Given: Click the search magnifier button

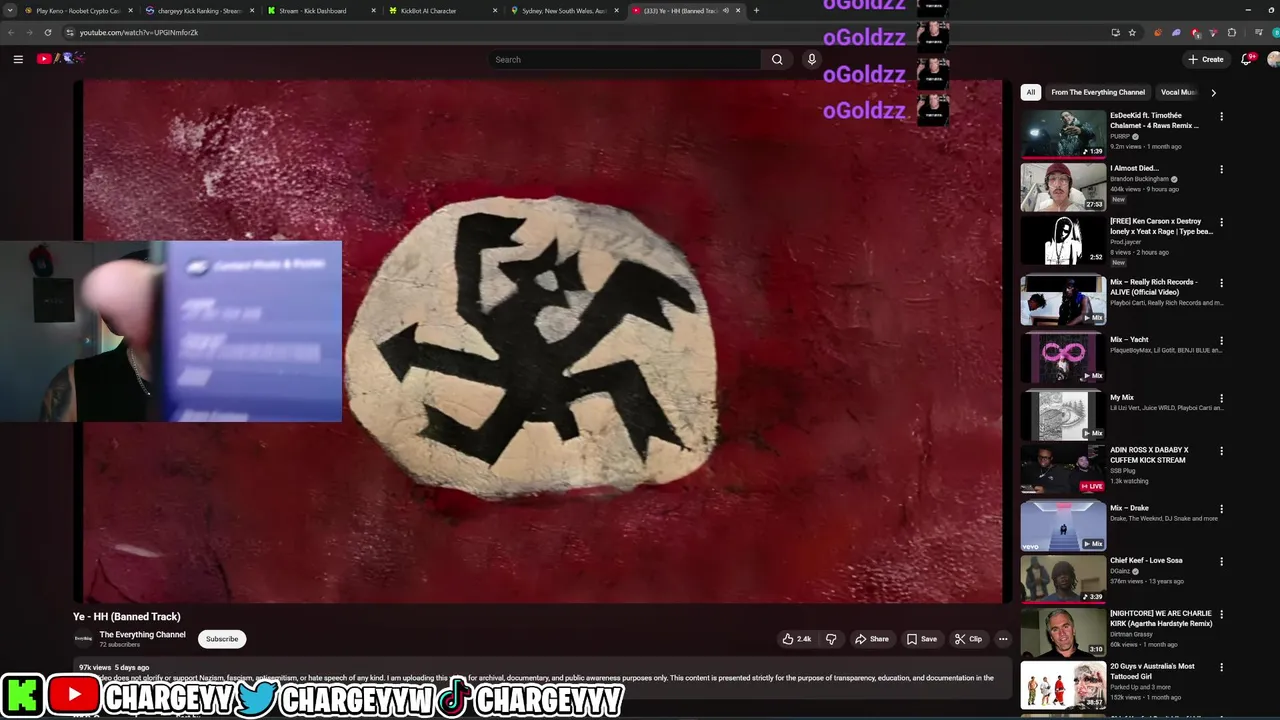Looking at the screenshot, I should pyautogui.click(x=777, y=59).
